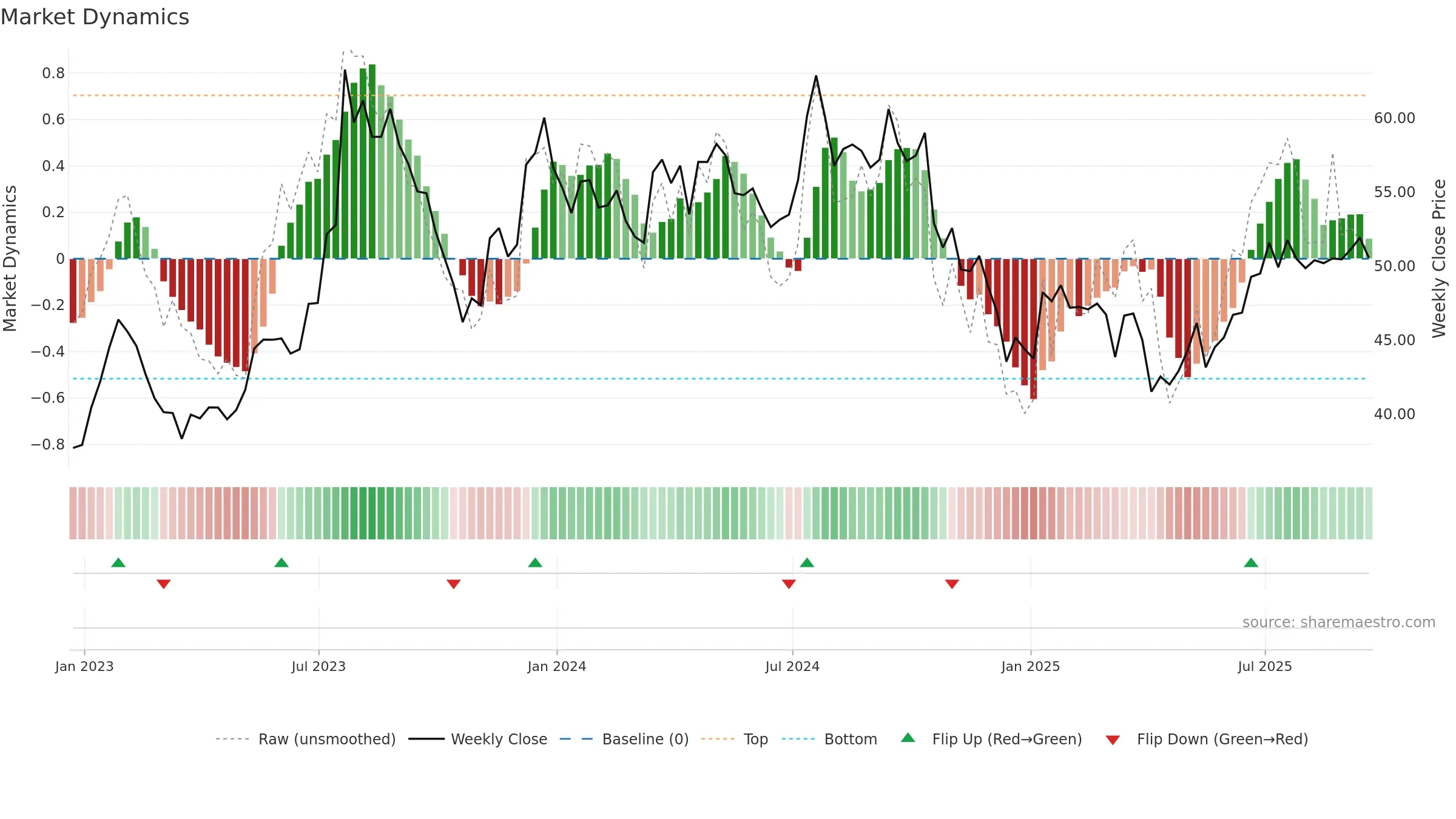Click the 45.00 price tick on the right axis
The height and width of the screenshot is (819, 1456).
(1395, 340)
